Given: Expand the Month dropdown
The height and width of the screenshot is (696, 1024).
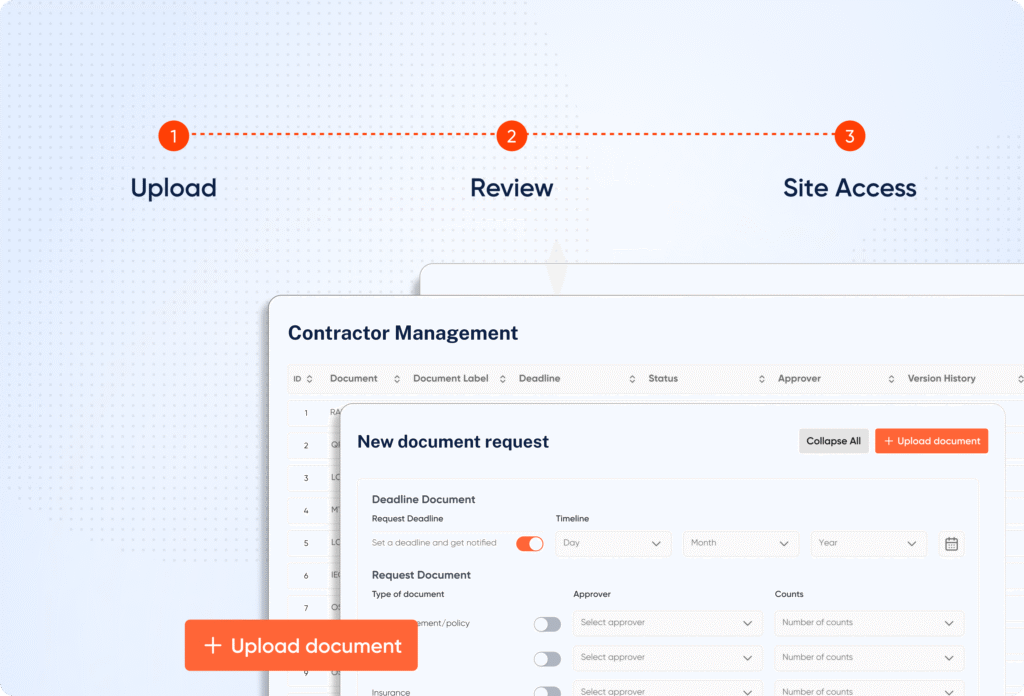Looking at the screenshot, I should click(741, 543).
